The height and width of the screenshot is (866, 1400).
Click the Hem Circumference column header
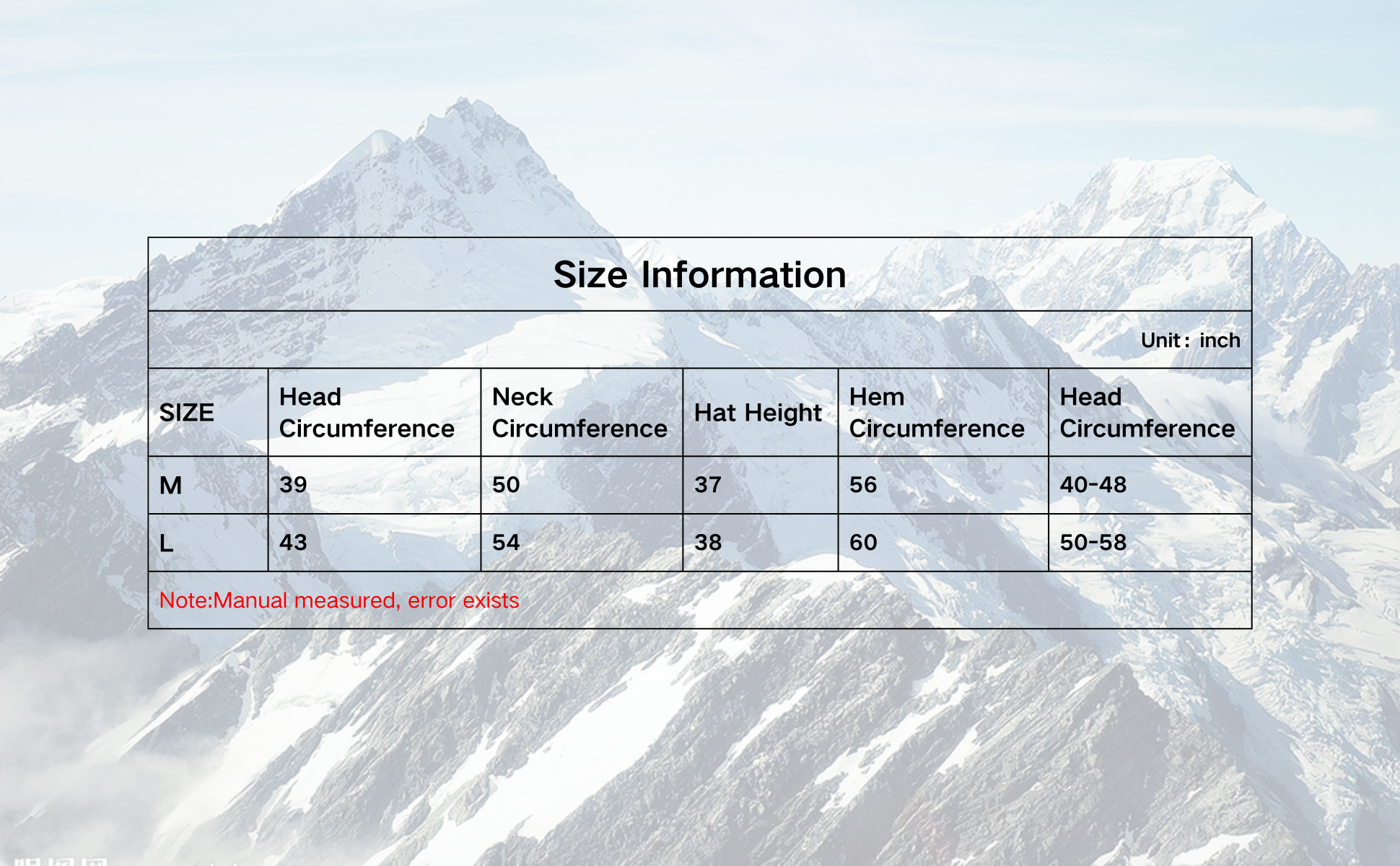click(x=936, y=413)
